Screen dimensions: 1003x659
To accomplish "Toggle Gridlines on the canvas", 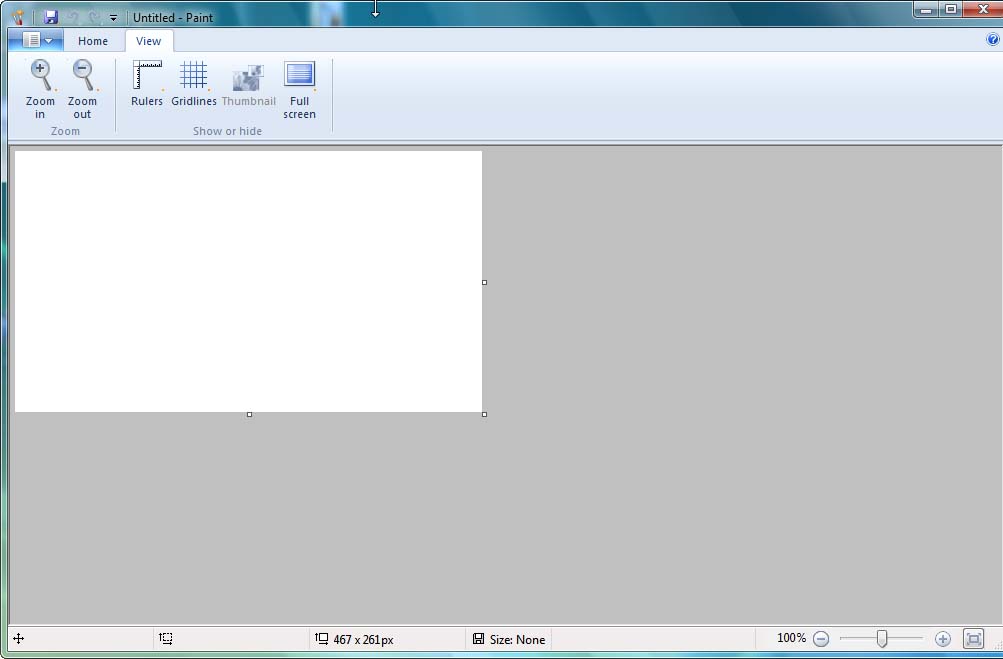I will pos(193,77).
